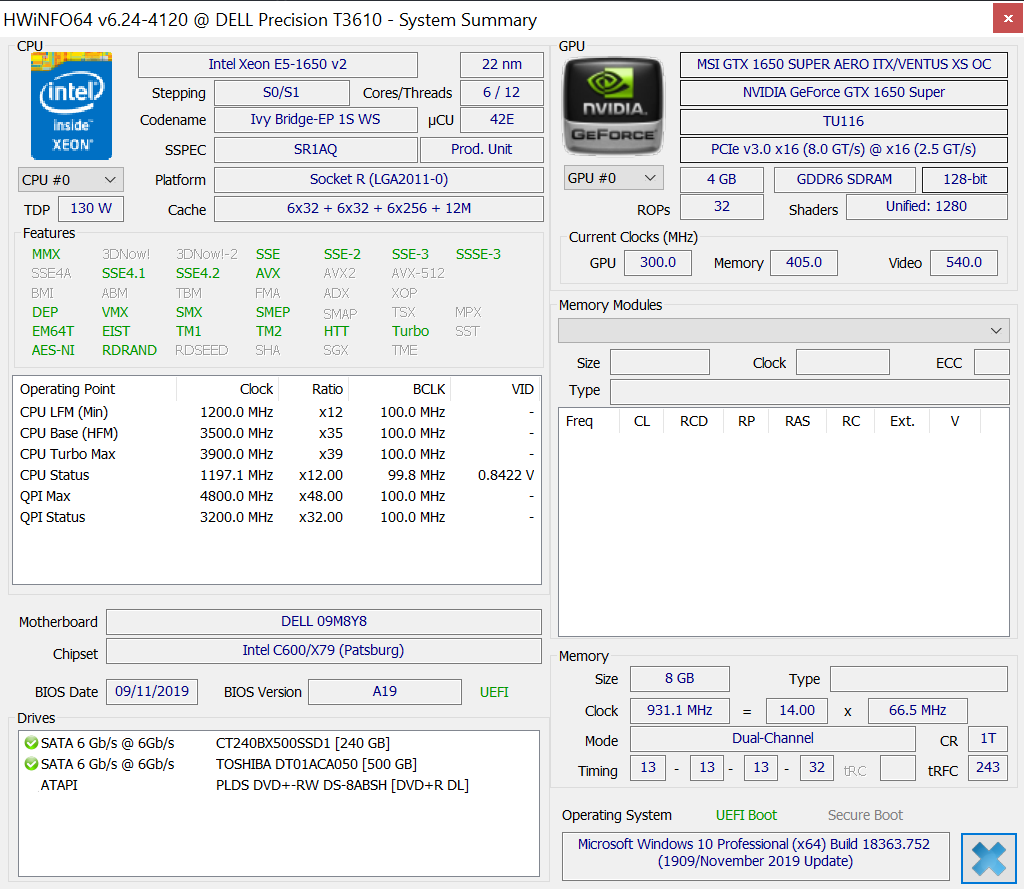Click the memory clock 931.1 MHz value
Image resolution: width=1024 pixels, height=889 pixels.
click(679, 711)
